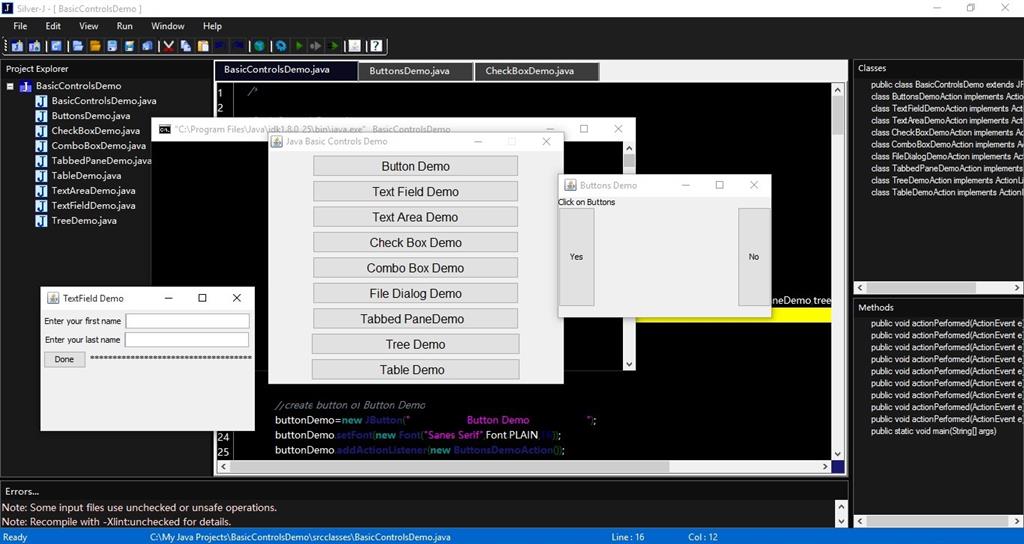Click the Copy toolbar icon
Image resolution: width=1024 pixels, height=544 pixels.
tap(185, 46)
